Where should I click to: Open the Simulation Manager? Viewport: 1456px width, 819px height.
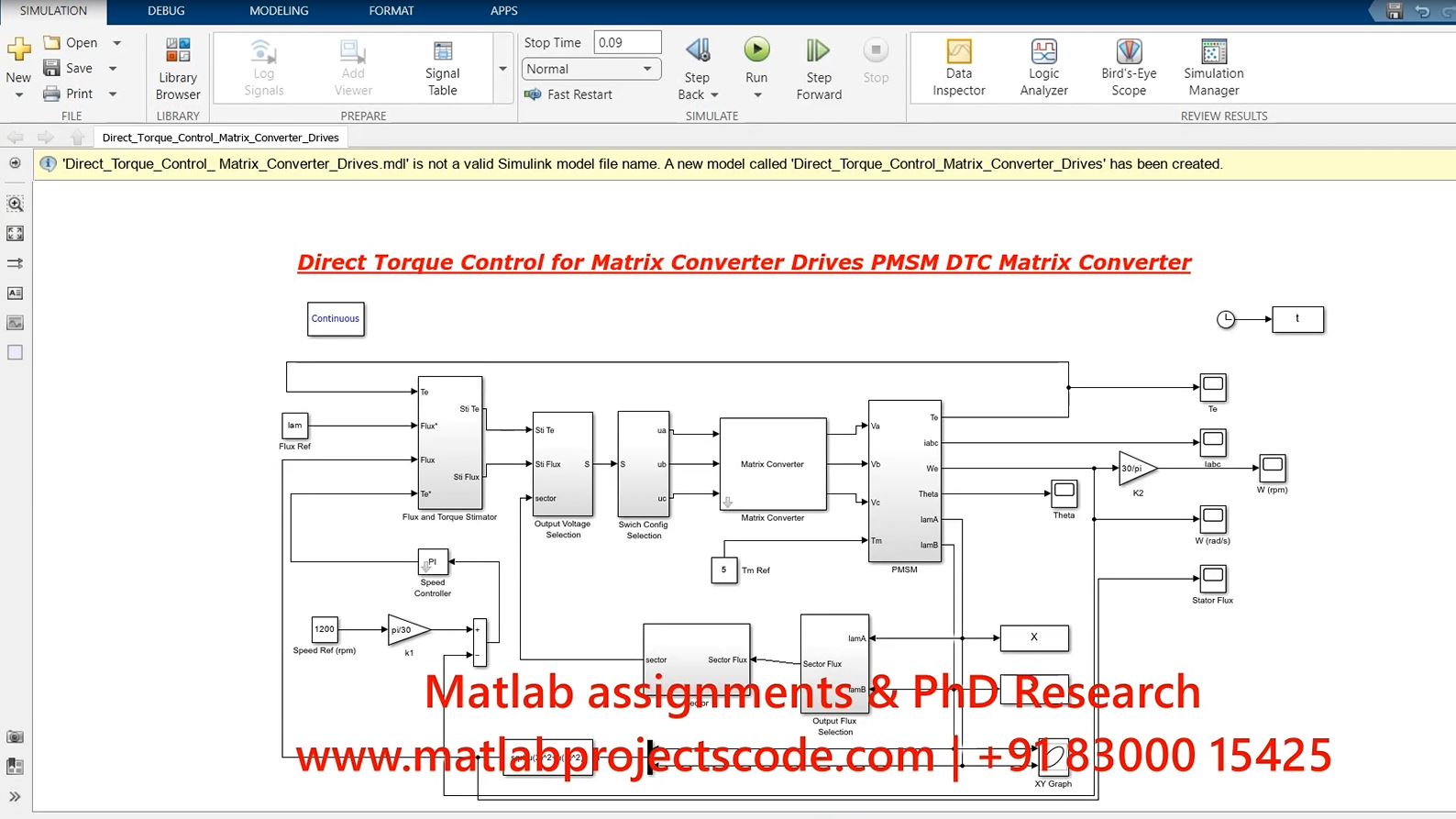[1213, 67]
